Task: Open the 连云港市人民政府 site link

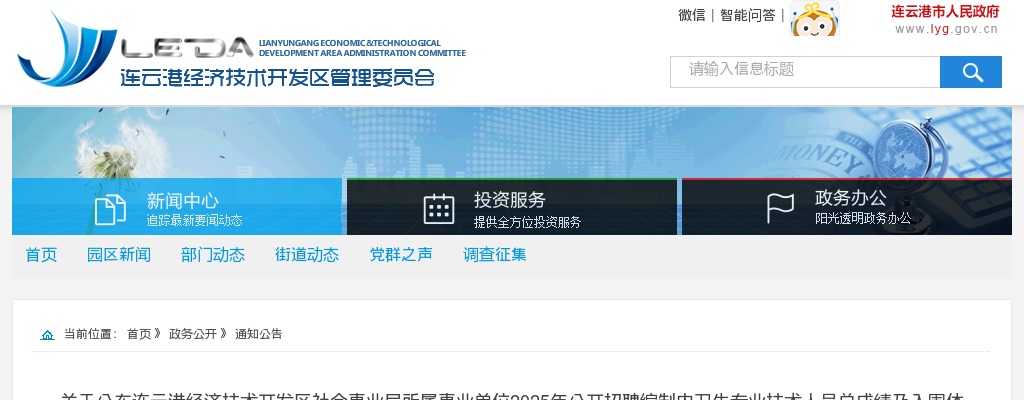Action: (945, 19)
